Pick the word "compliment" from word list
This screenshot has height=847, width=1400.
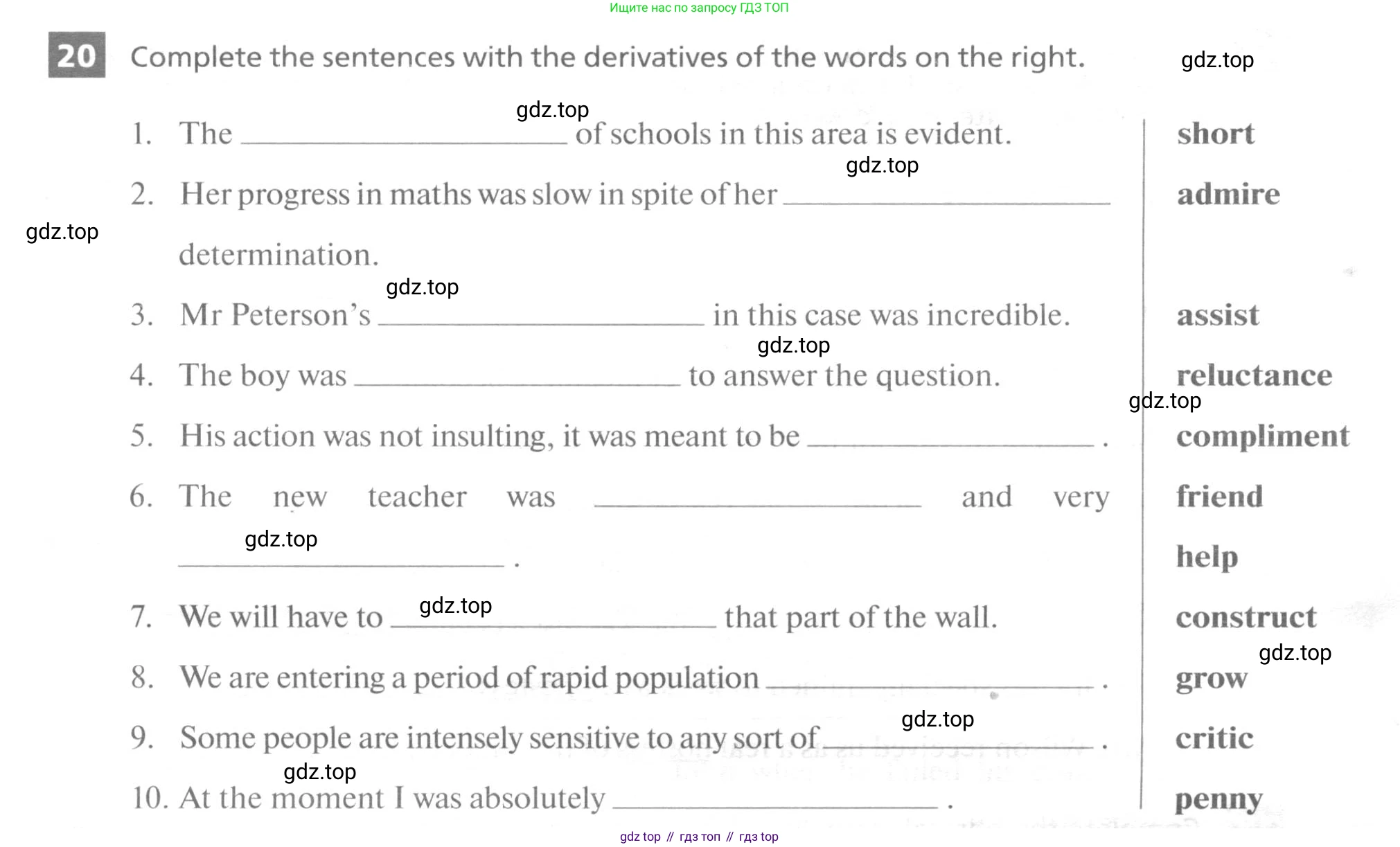click(1262, 436)
